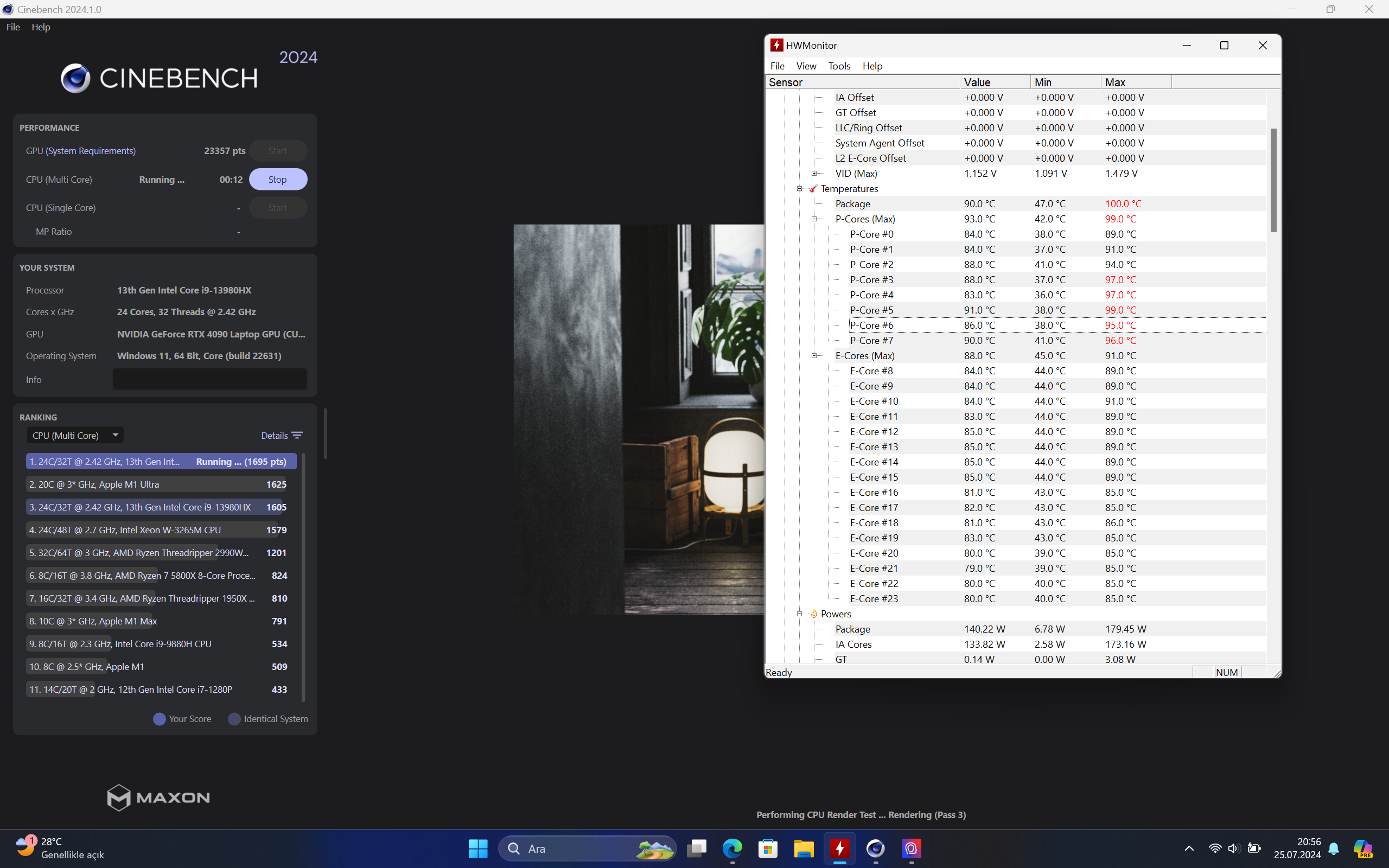Click the Max column header in HWMonitor
The height and width of the screenshot is (868, 1389).
pos(1137,82)
